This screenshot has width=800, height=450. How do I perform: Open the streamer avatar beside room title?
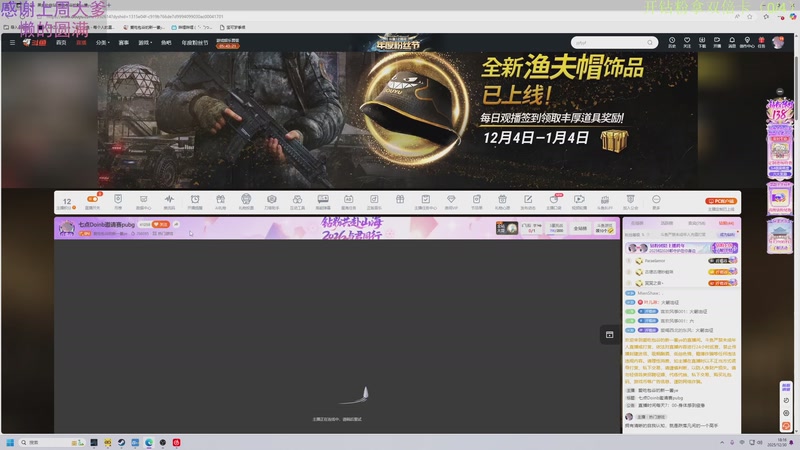(67, 228)
